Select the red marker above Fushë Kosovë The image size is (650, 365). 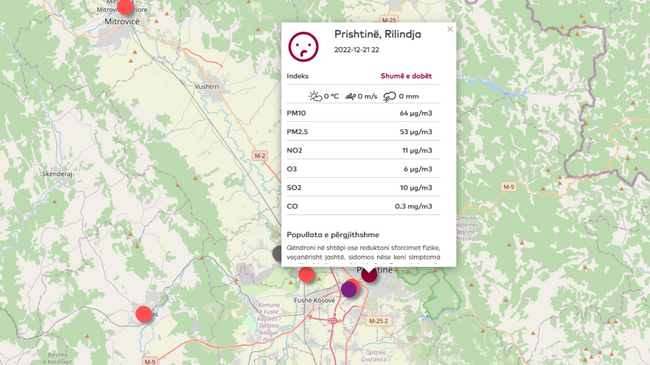(x=306, y=275)
